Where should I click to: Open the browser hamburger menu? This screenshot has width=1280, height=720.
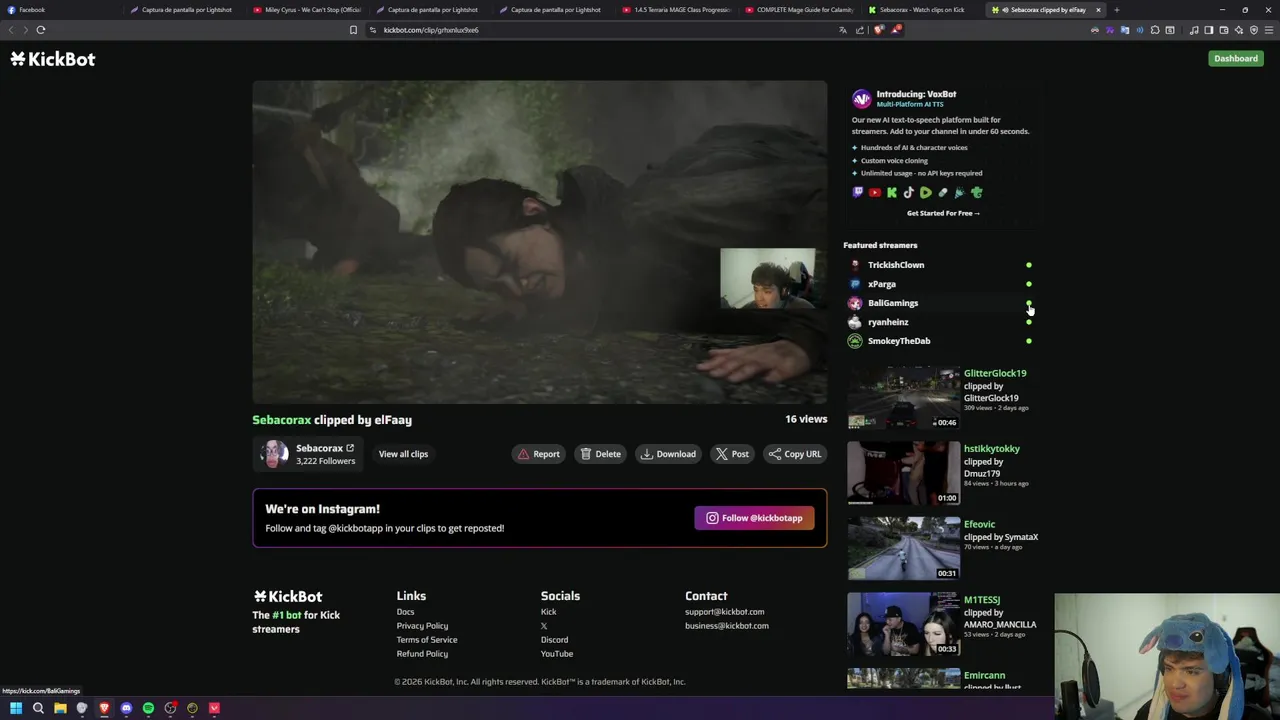point(1269,30)
